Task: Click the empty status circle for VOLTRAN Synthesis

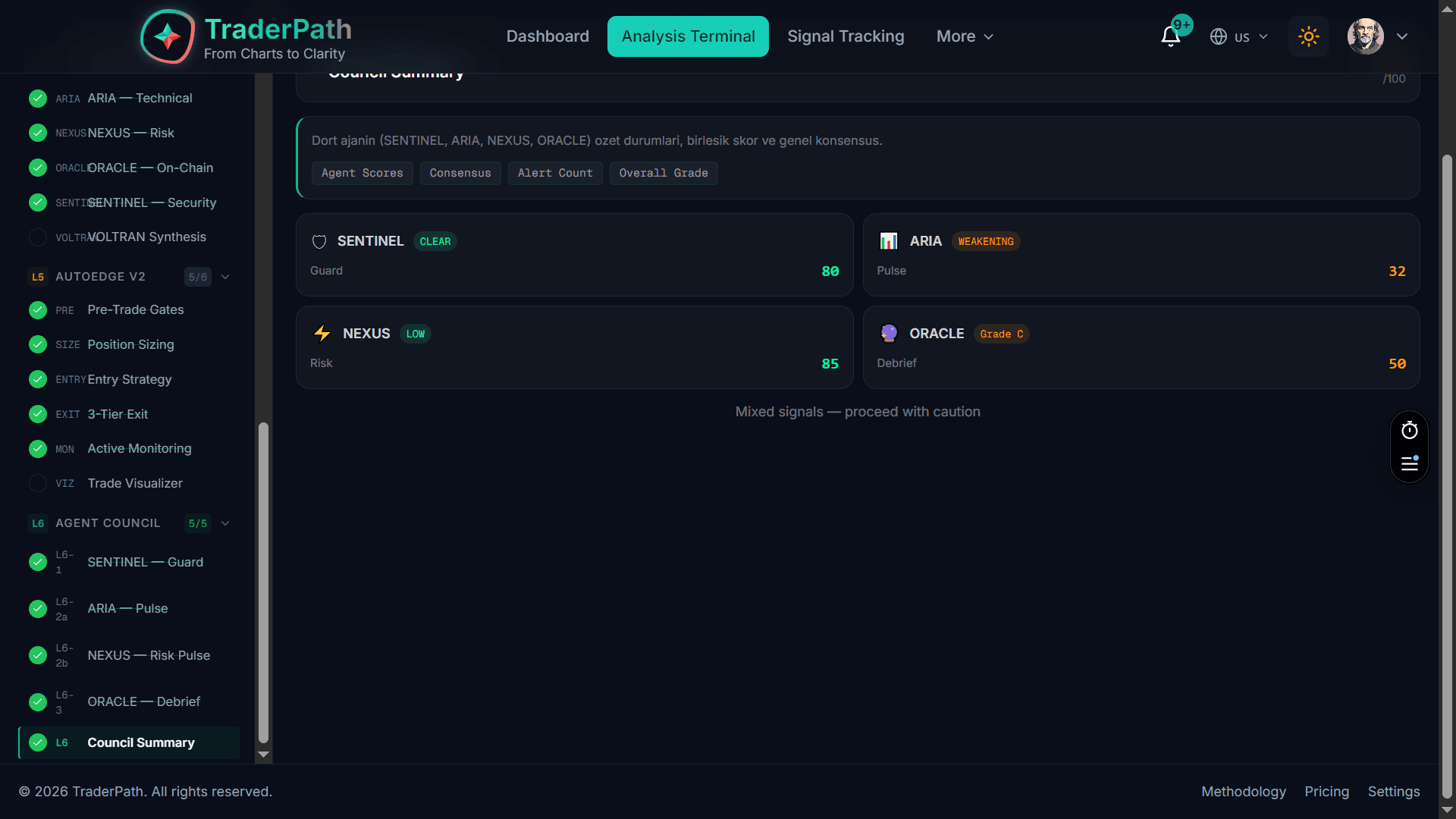Action: tap(38, 237)
